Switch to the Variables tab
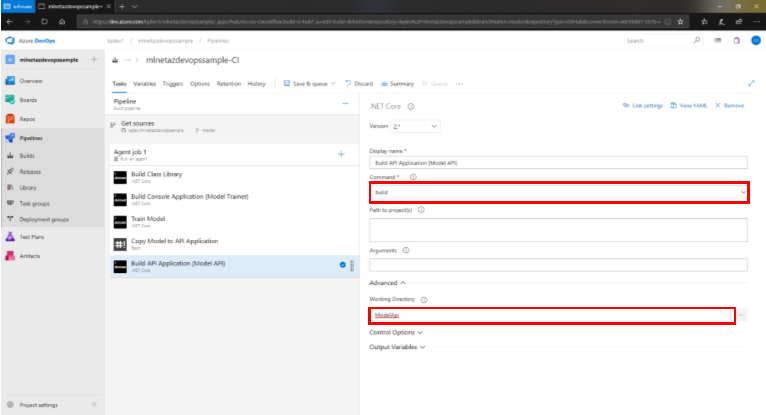766x415 pixels. pyautogui.click(x=144, y=84)
